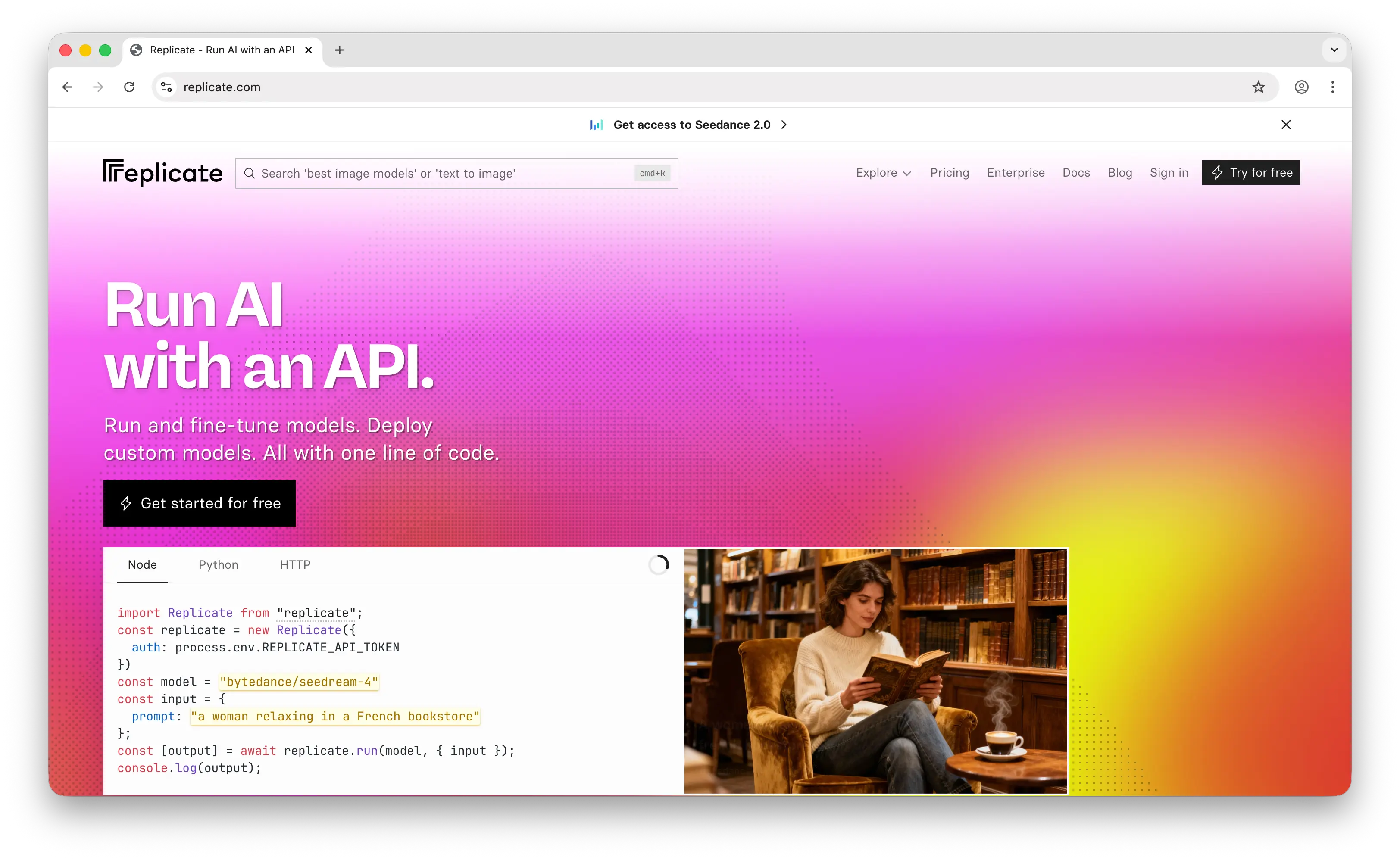Screen dimensions: 1400x860
Task: Click the site information icon
Action: (x=166, y=87)
